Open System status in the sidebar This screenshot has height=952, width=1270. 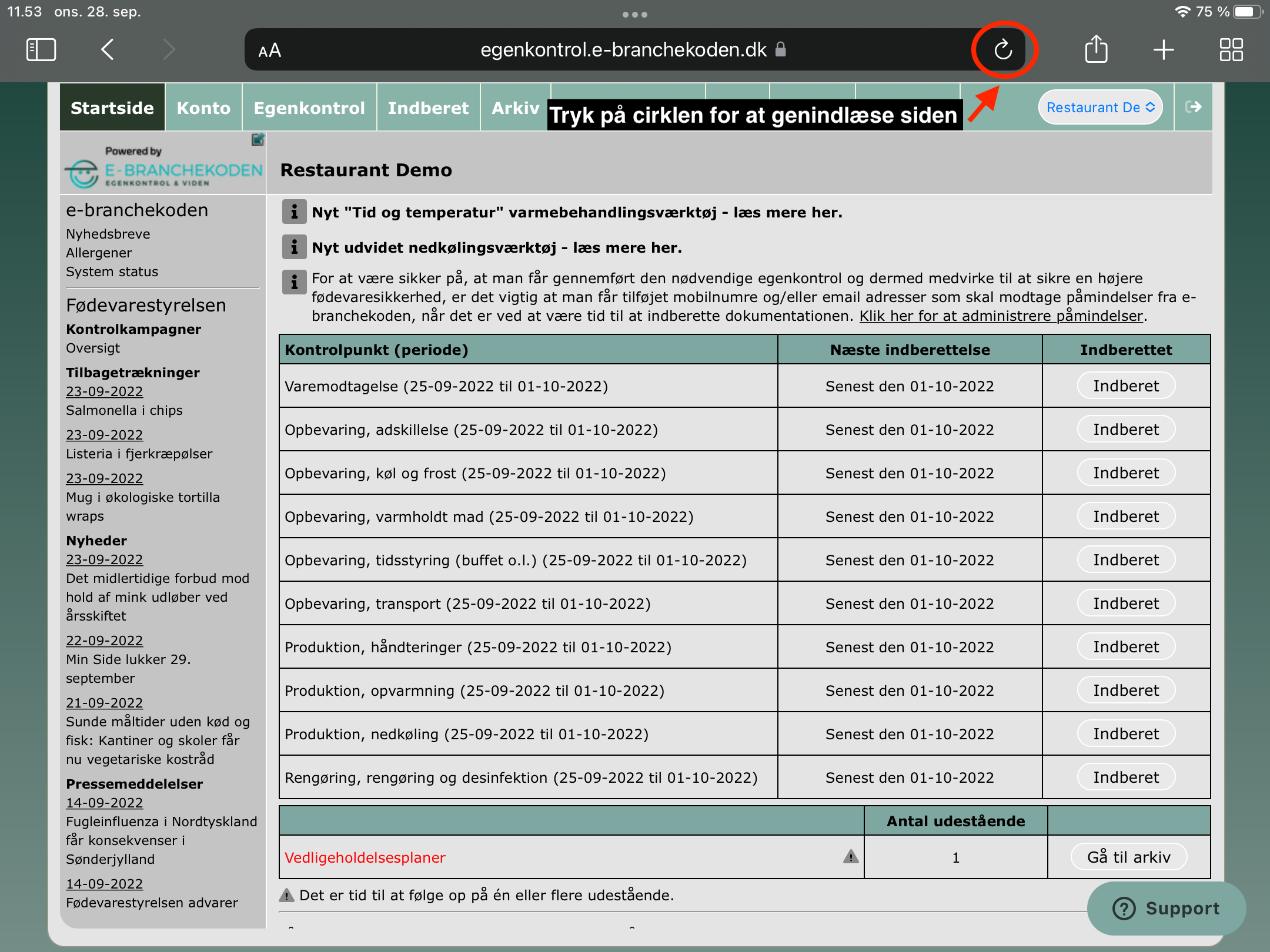[112, 271]
